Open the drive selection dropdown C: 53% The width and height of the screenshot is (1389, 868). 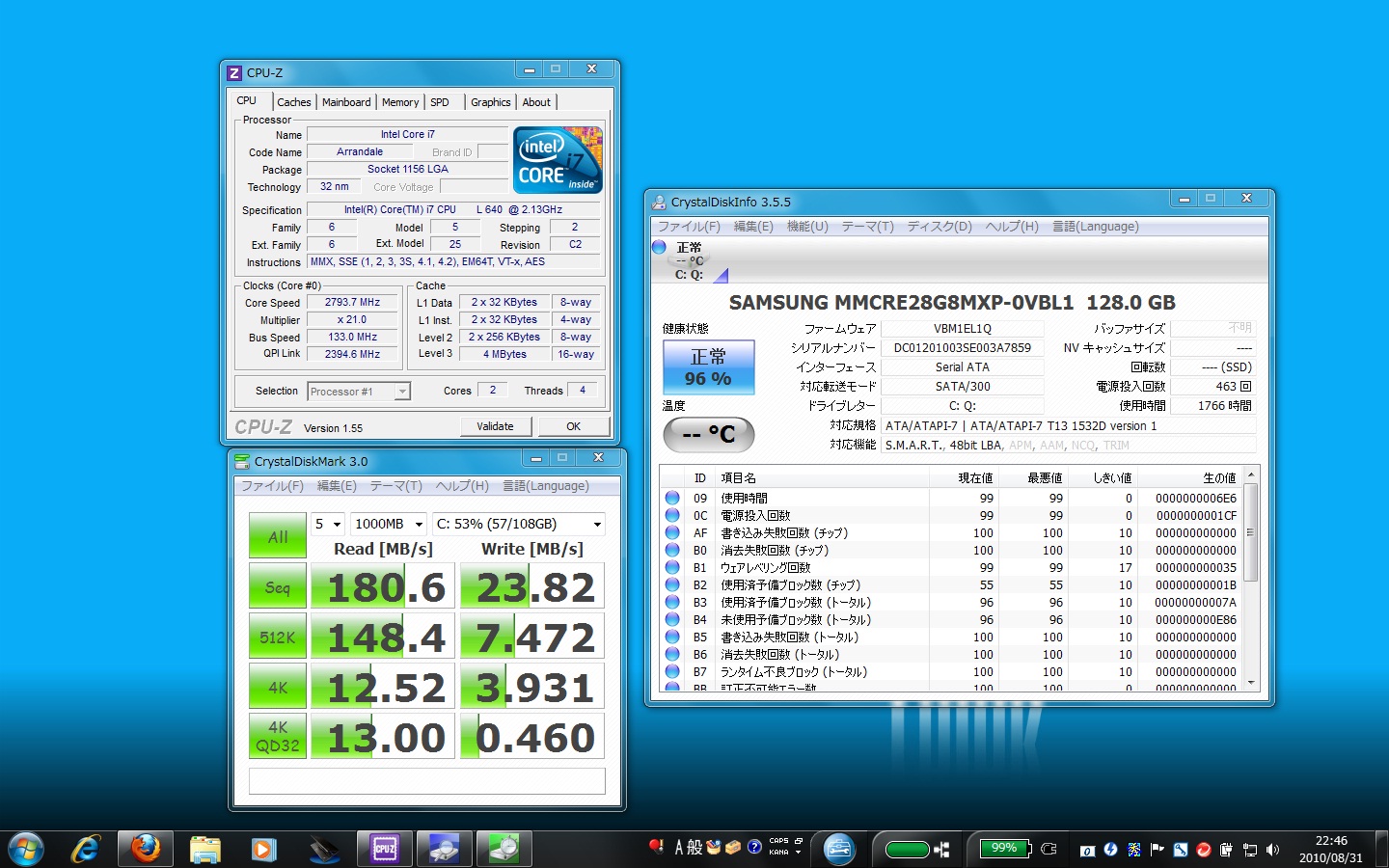518,524
